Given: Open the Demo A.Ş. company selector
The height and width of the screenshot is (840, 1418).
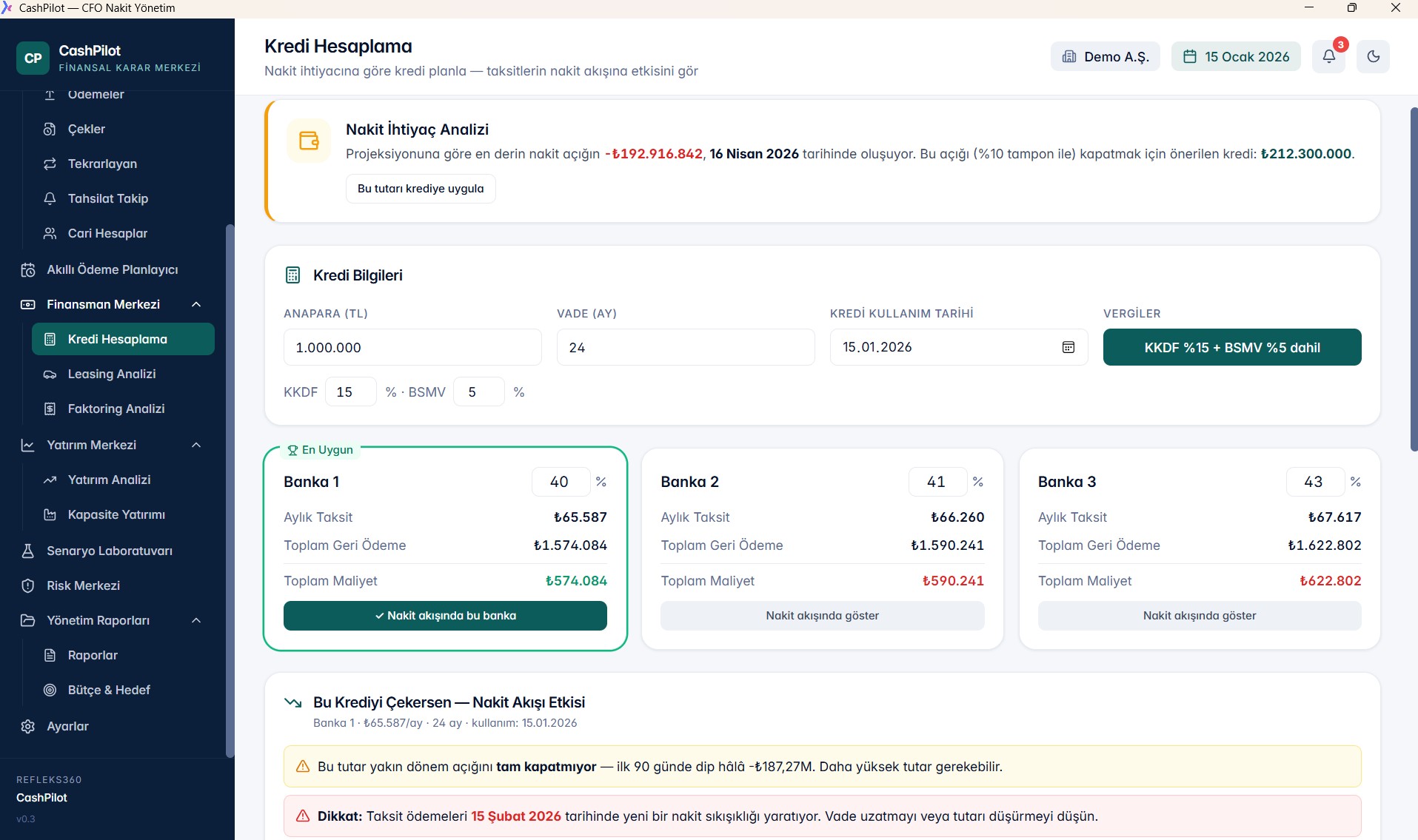Looking at the screenshot, I should 1105,57.
